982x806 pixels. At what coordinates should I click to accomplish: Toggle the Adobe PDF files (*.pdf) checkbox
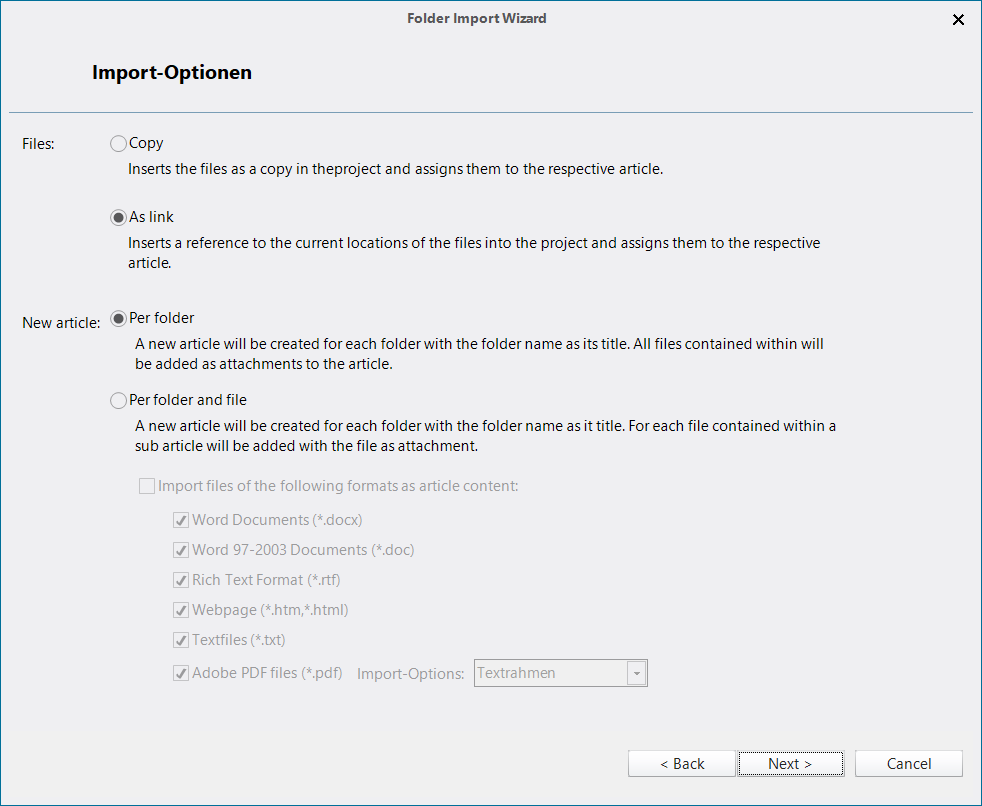(181, 674)
